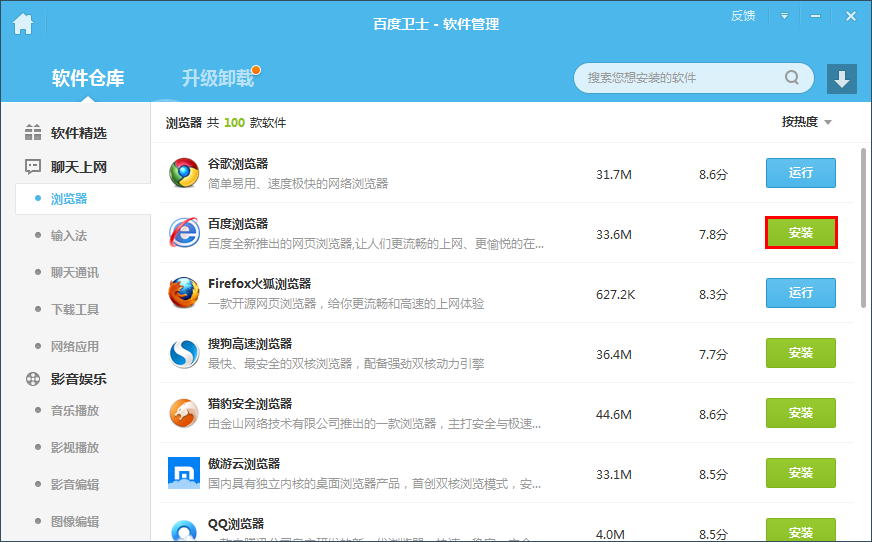Click the 谷歌浏览器 title text

[238, 164]
